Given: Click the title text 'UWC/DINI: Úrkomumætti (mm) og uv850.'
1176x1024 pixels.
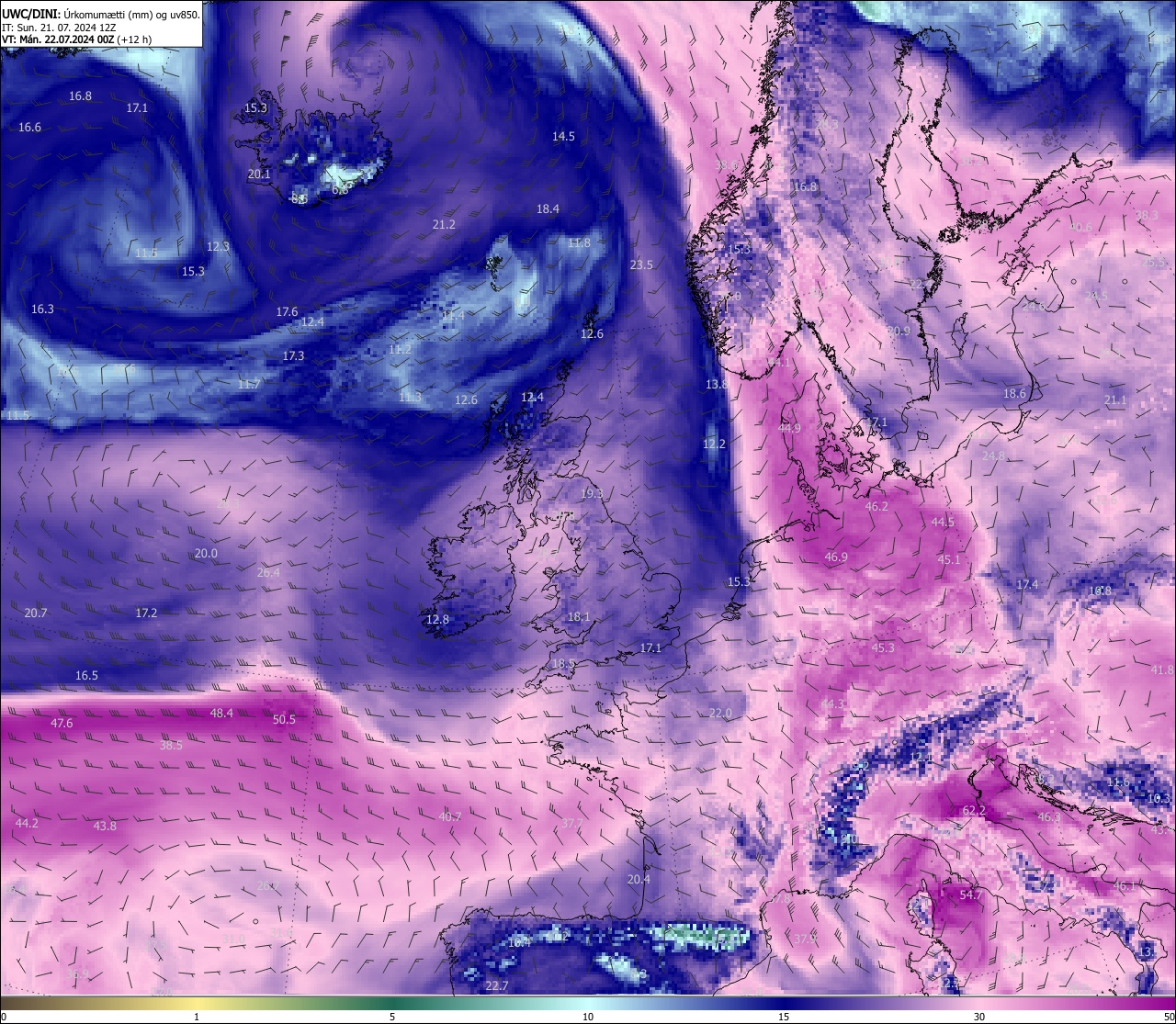Looking at the screenshot, I should coord(101,14).
